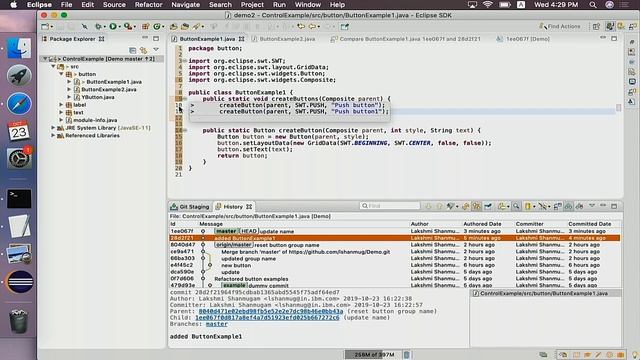This screenshot has width=640, height=360.
Task: Expand JRE System Library node
Action: (53, 128)
